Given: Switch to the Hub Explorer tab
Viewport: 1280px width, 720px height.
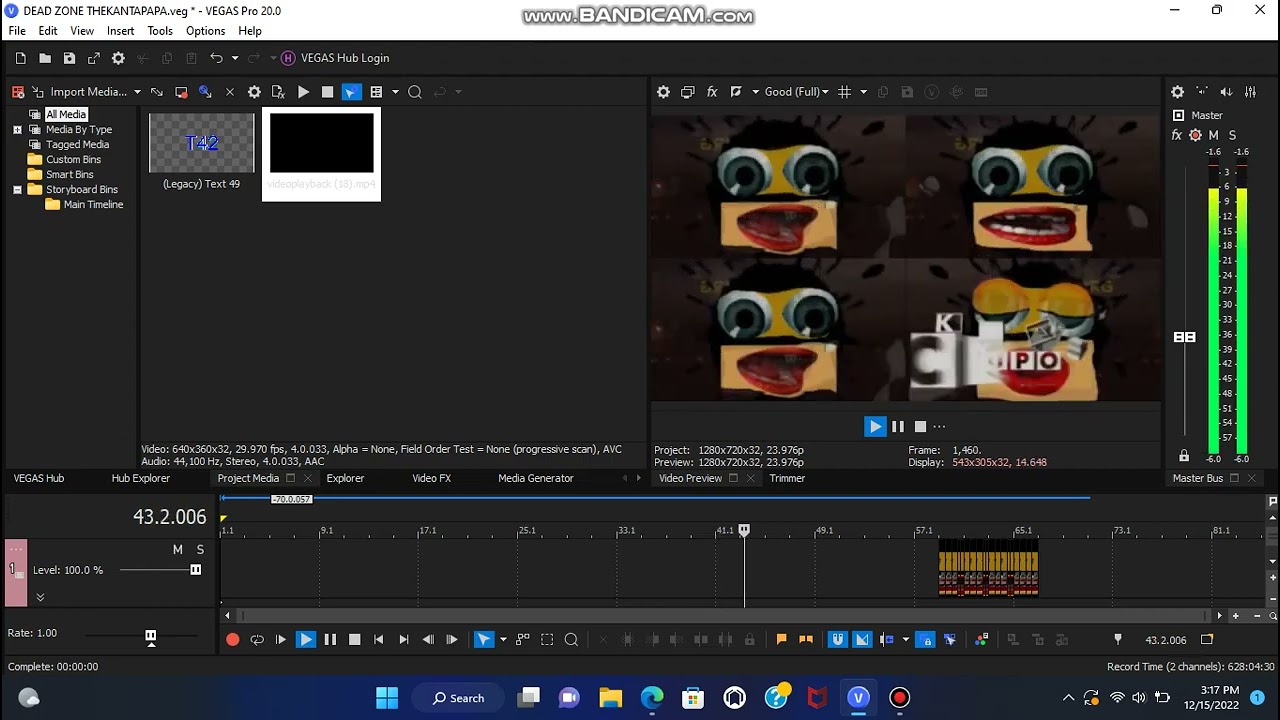Looking at the screenshot, I should 141,478.
